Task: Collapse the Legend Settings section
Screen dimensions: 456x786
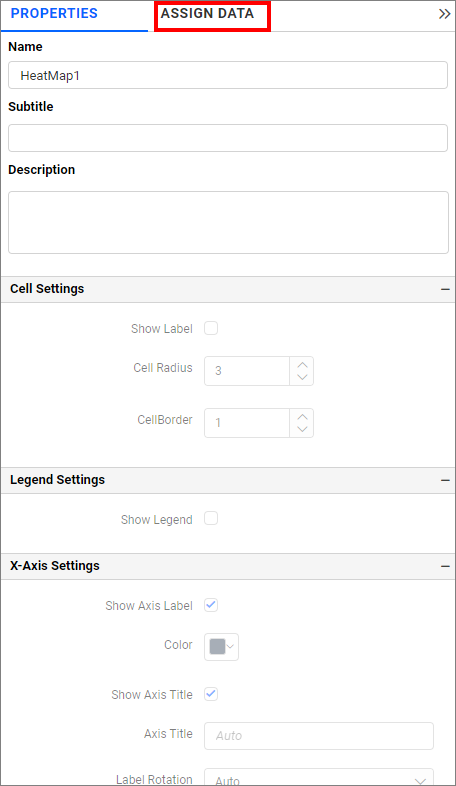Action: (x=445, y=480)
